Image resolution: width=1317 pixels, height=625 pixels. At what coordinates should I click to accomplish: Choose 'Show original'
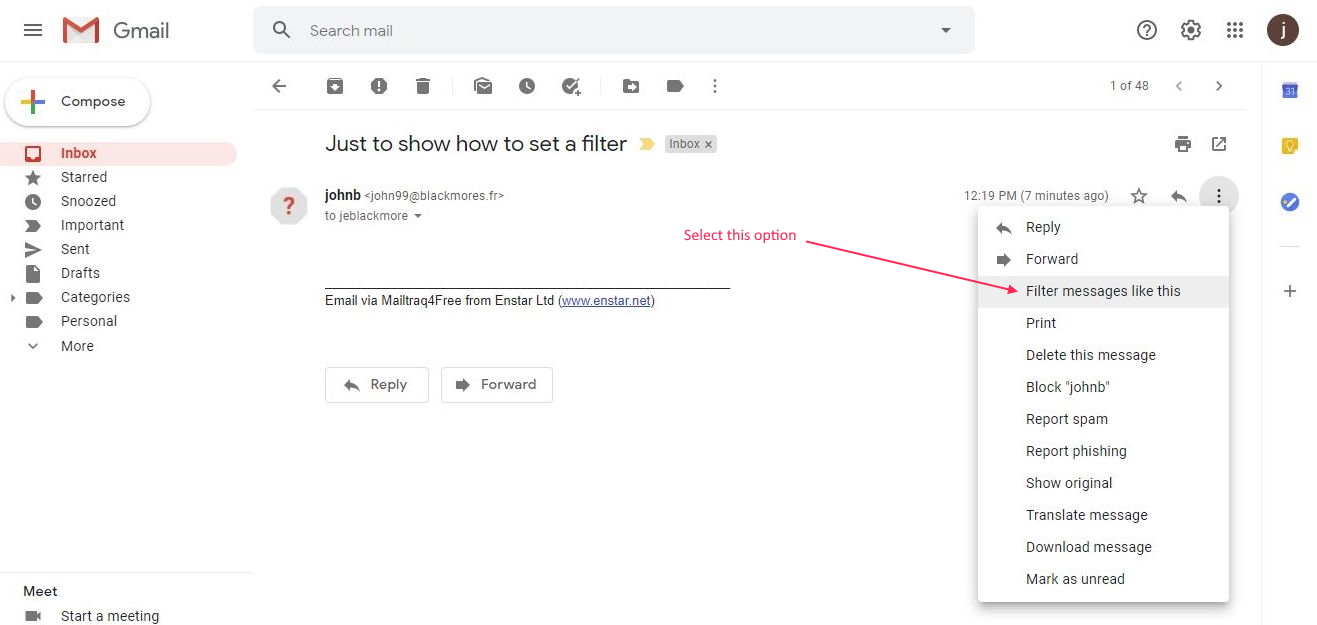[1103, 483]
